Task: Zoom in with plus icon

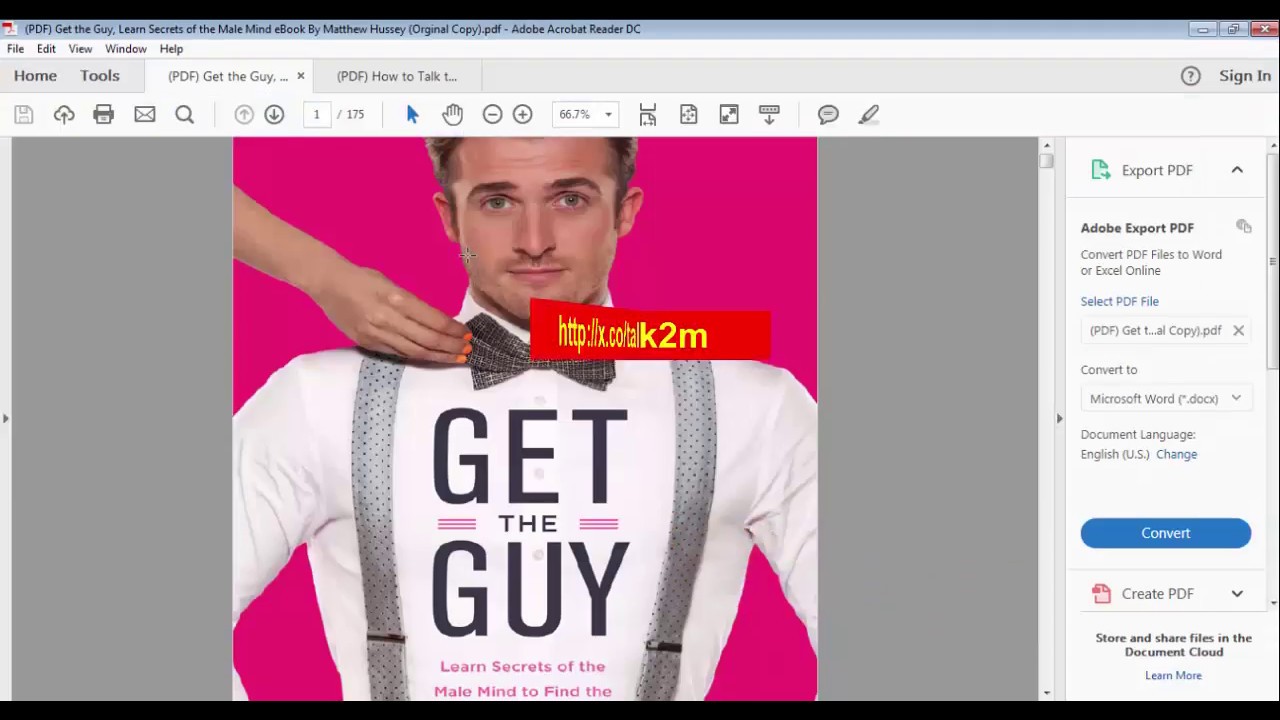Action: [522, 115]
